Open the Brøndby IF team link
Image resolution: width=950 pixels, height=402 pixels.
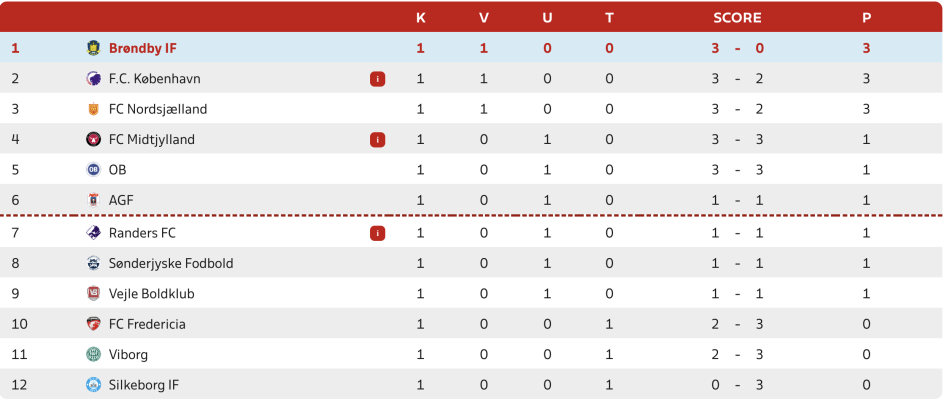pos(143,48)
